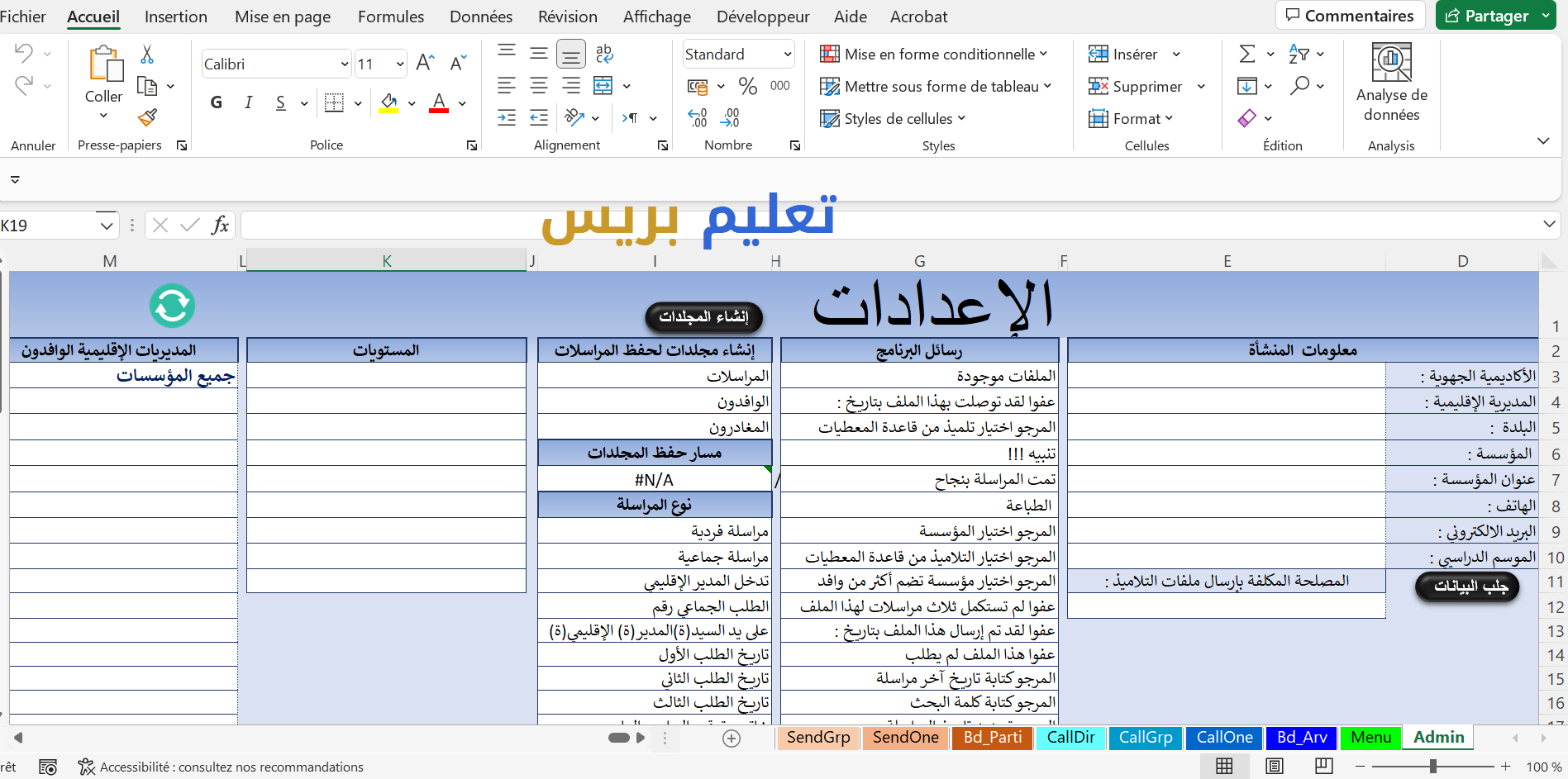Cut selection with the scissors icon
Screen dimensions: 1568x779
pos(147,55)
